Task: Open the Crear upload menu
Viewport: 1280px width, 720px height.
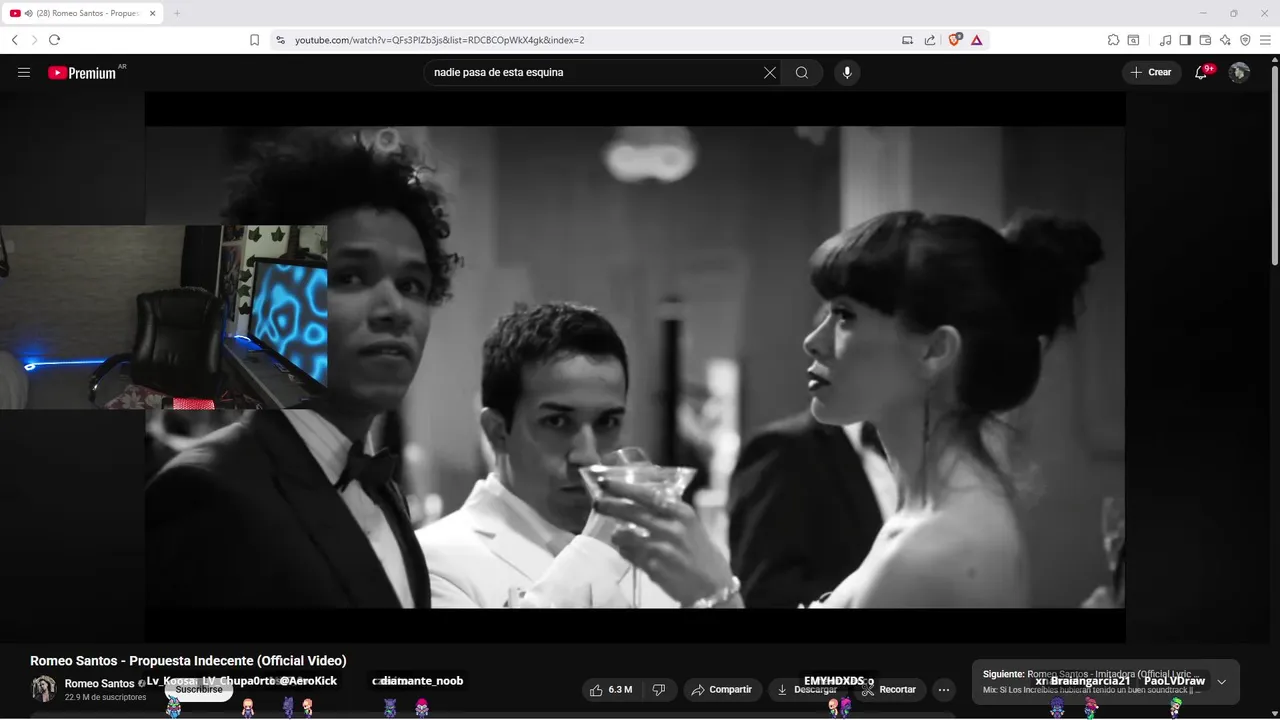Action: pos(1151,72)
